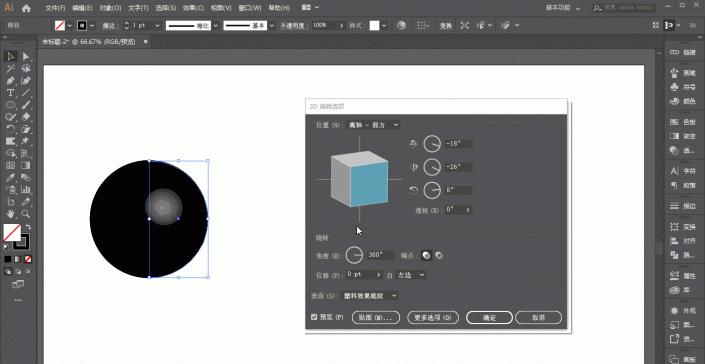
Task: Select the Rotate tool
Action: [11, 129]
